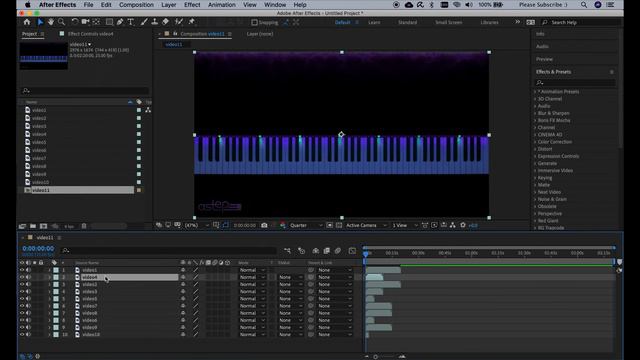Select the Rectangle shape tool

(x=109, y=22)
